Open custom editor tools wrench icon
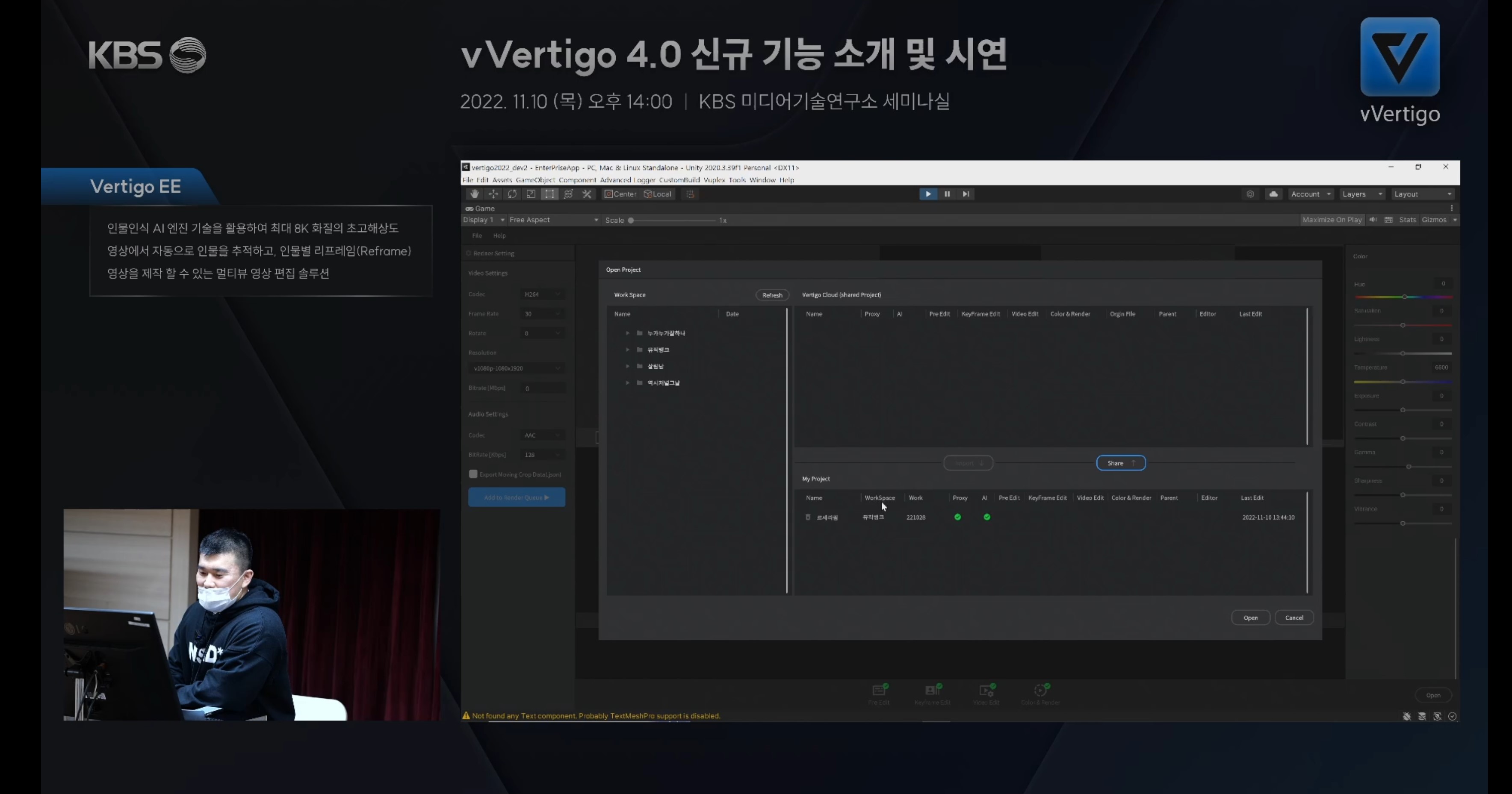The width and height of the screenshot is (1512, 794). 587,194
